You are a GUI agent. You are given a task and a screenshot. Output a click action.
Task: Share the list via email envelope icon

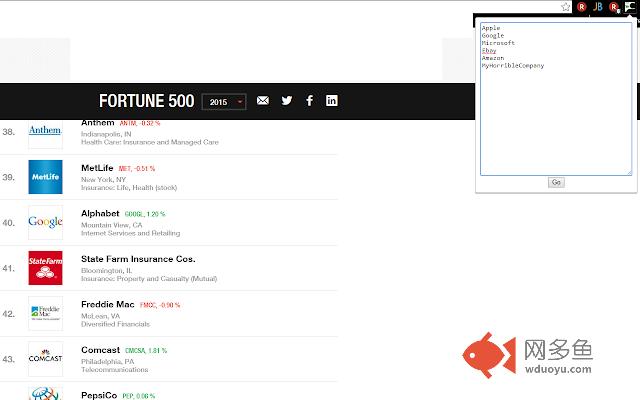click(x=263, y=101)
